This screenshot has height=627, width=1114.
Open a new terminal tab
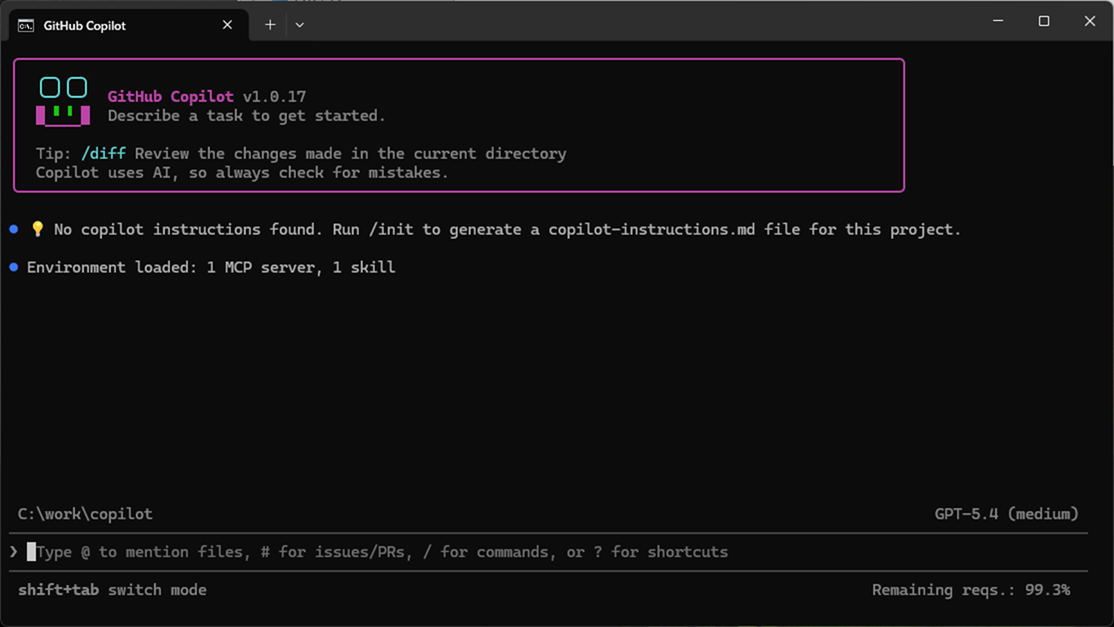[270, 25]
